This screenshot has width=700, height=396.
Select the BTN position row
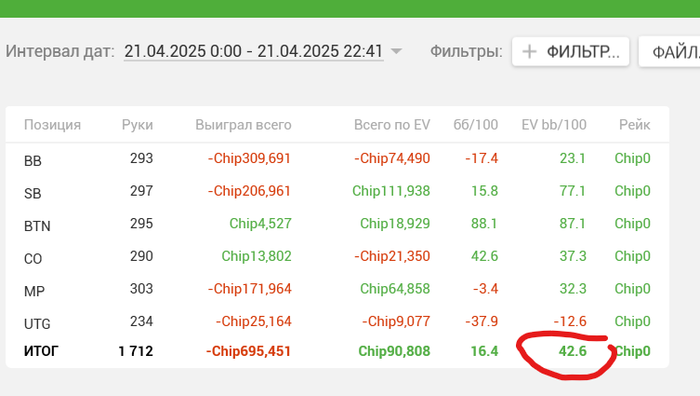(337, 224)
